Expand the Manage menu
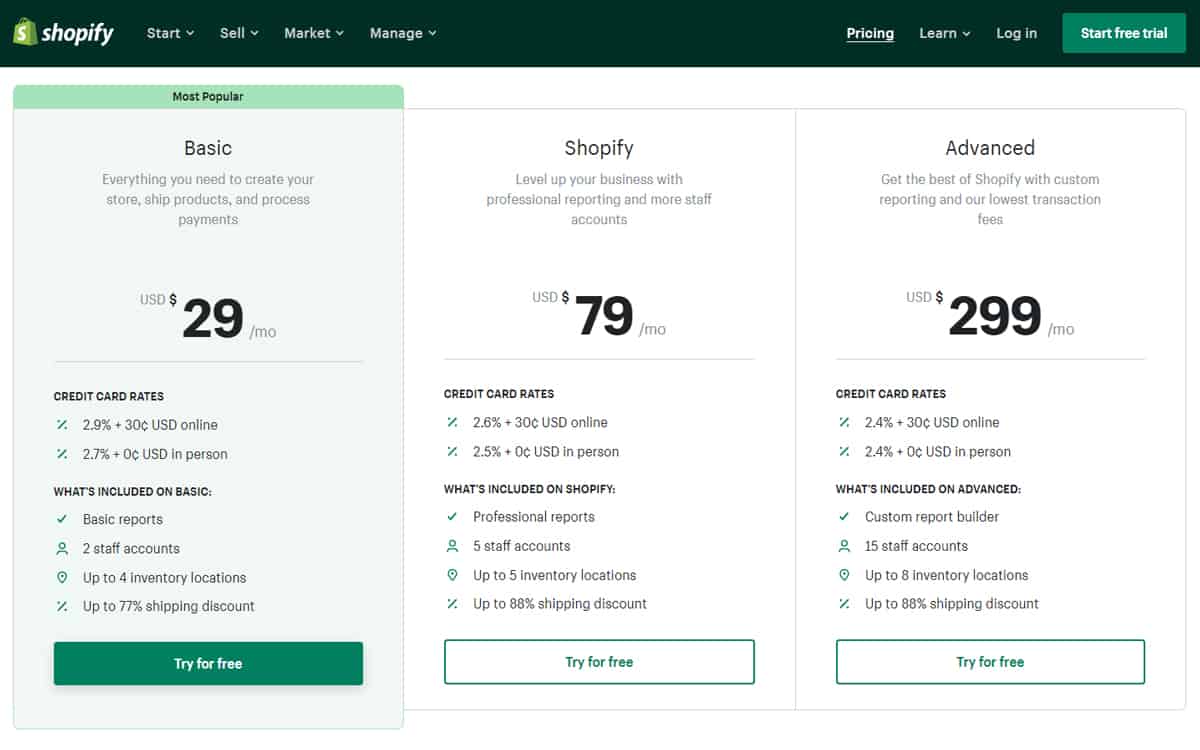The width and height of the screenshot is (1200, 750). 403,33
